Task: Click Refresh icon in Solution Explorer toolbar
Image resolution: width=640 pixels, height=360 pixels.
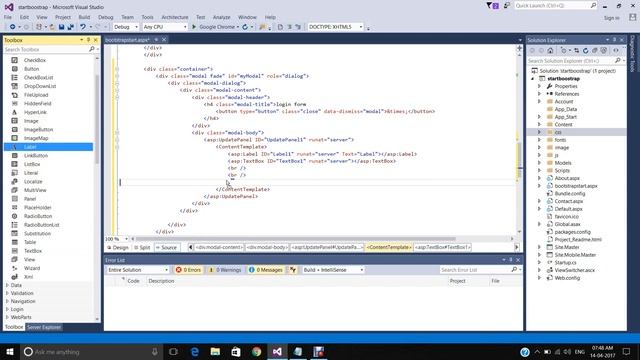Action: (585, 51)
